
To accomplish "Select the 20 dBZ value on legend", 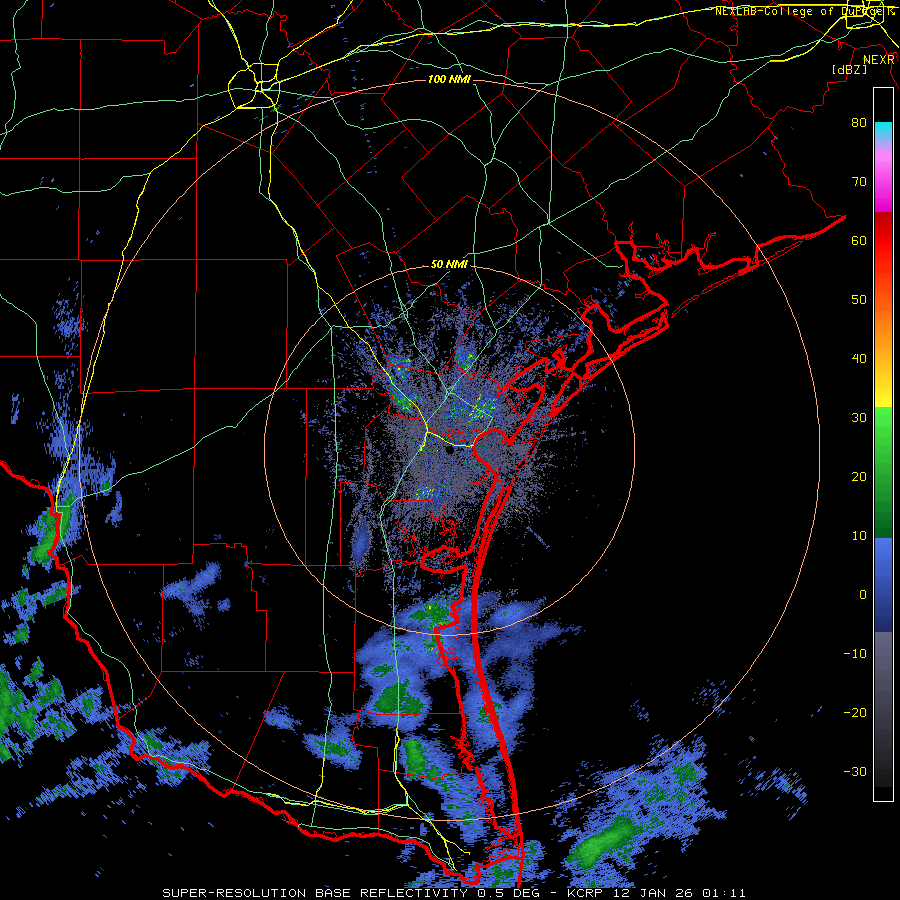I will click(x=859, y=477).
